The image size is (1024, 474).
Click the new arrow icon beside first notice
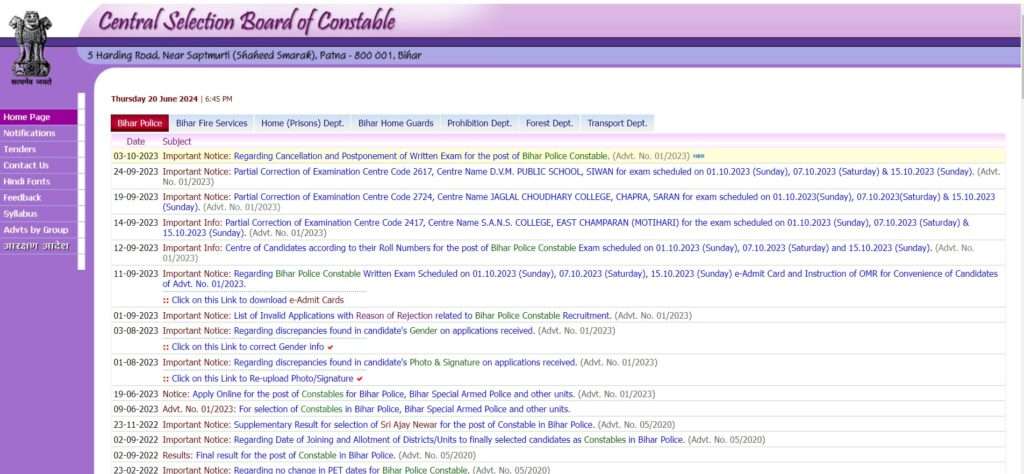(x=698, y=156)
